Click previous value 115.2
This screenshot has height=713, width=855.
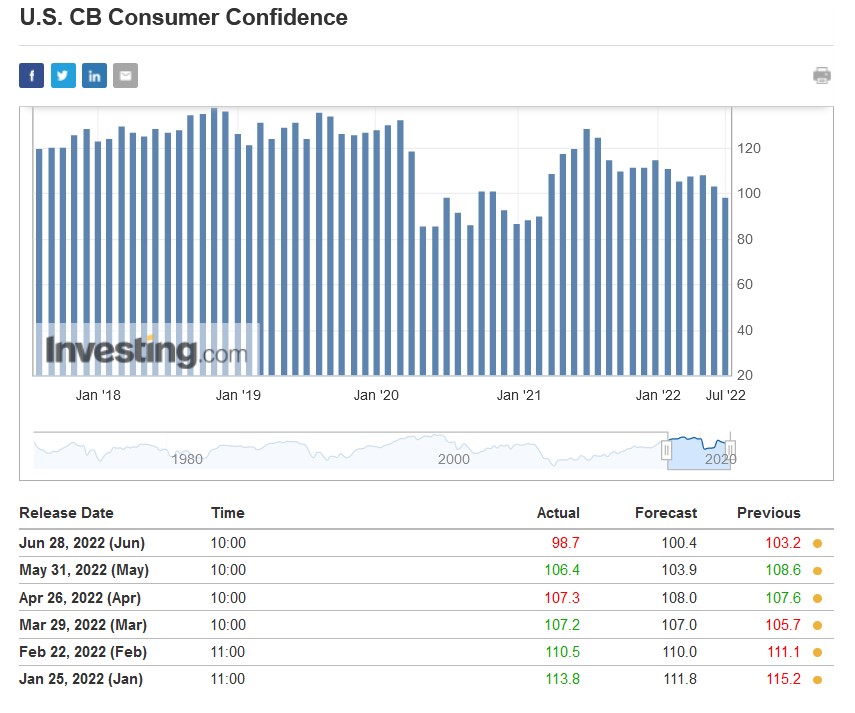(x=784, y=679)
